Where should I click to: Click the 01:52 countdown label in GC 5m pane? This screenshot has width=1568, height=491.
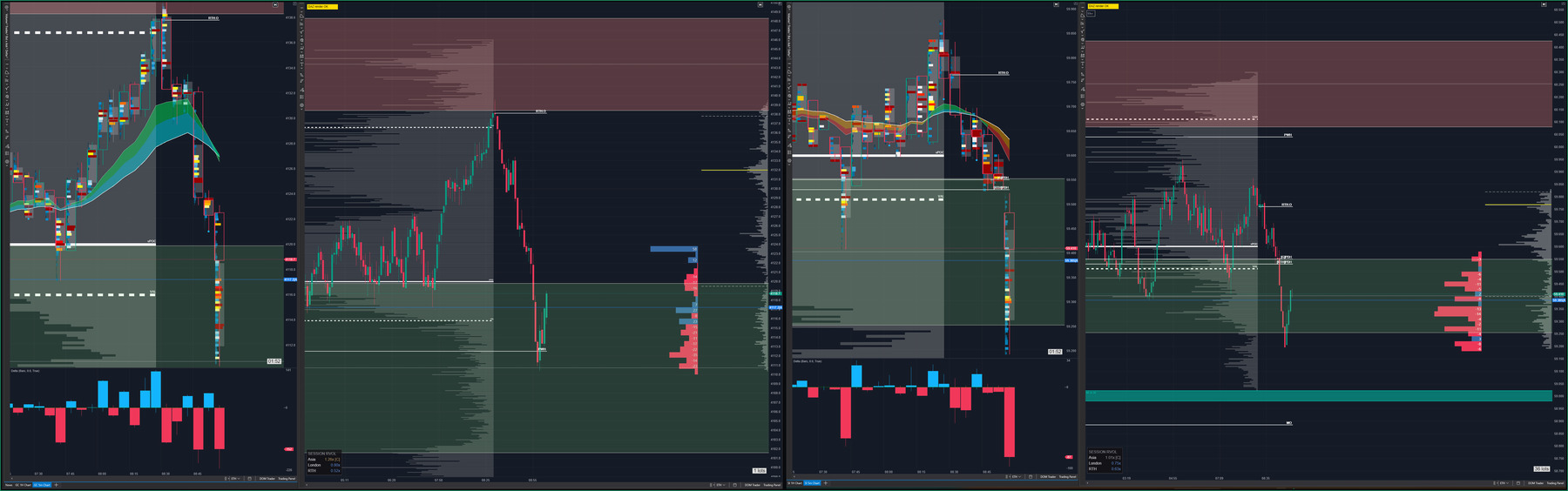(x=274, y=361)
